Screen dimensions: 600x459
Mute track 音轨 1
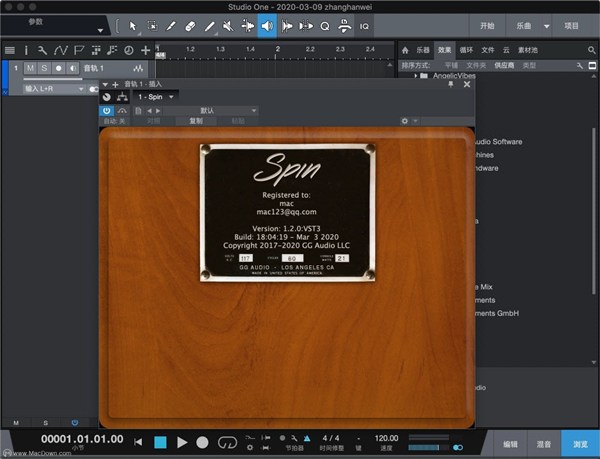pyautogui.click(x=31, y=68)
